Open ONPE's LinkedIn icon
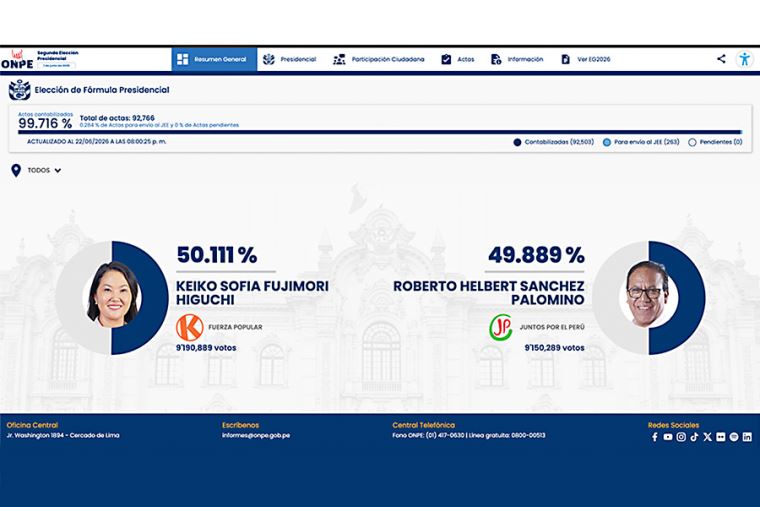760x507 pixels. 747,437
